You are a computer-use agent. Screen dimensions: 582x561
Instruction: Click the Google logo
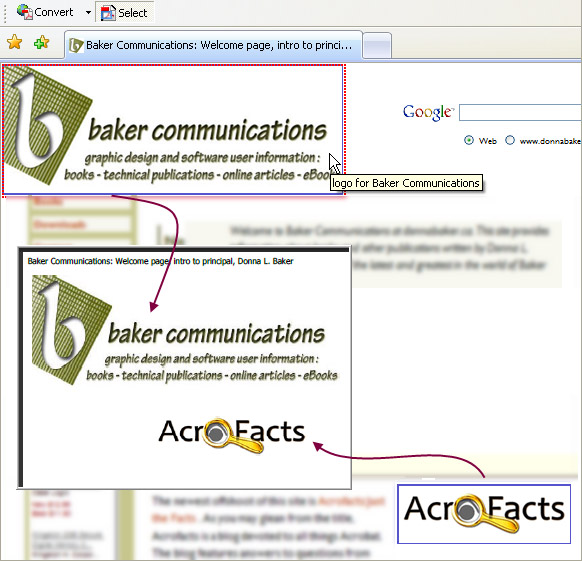tap(428, 112)
